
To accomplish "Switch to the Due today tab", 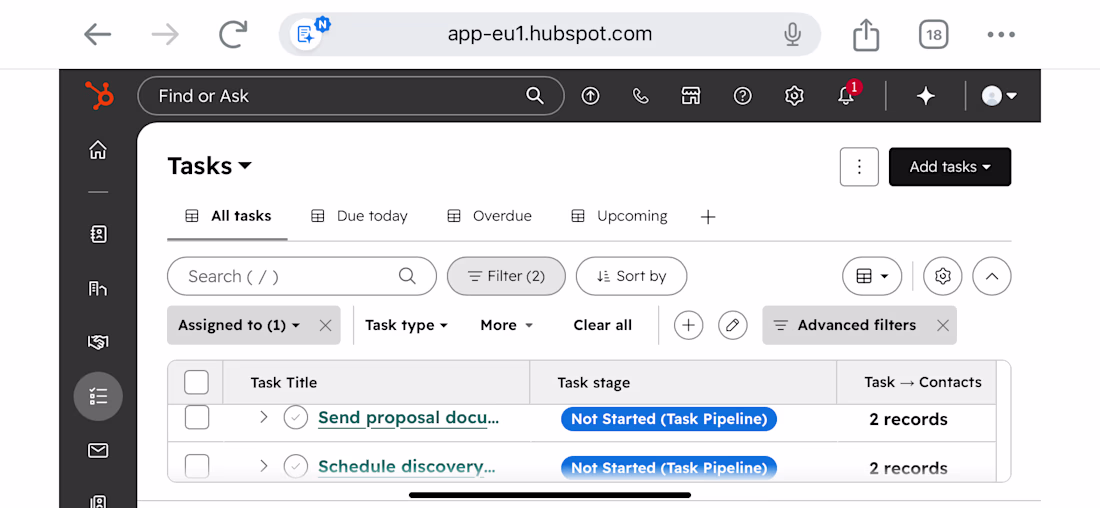I will click(358, 216).
